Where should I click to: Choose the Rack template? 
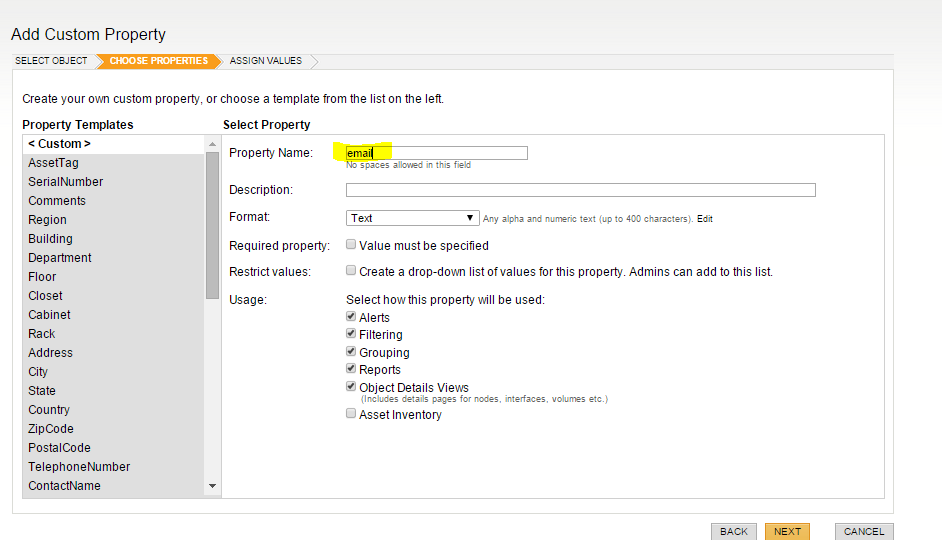pos(114,334)
